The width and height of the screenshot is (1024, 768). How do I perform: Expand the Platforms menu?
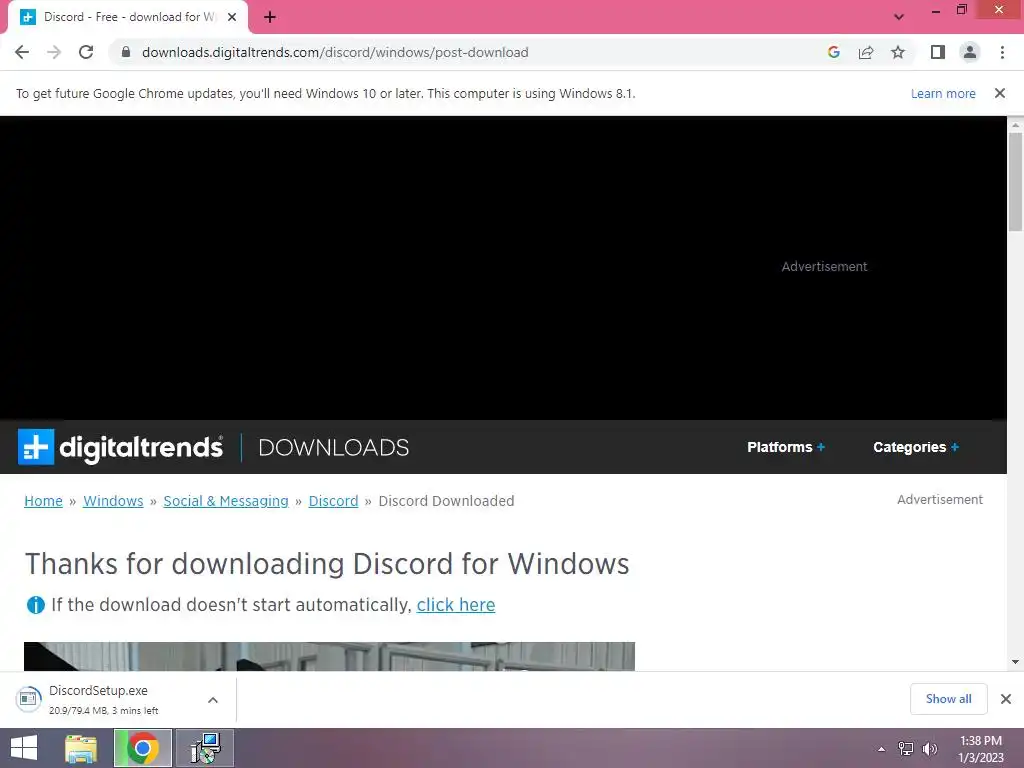786,447
